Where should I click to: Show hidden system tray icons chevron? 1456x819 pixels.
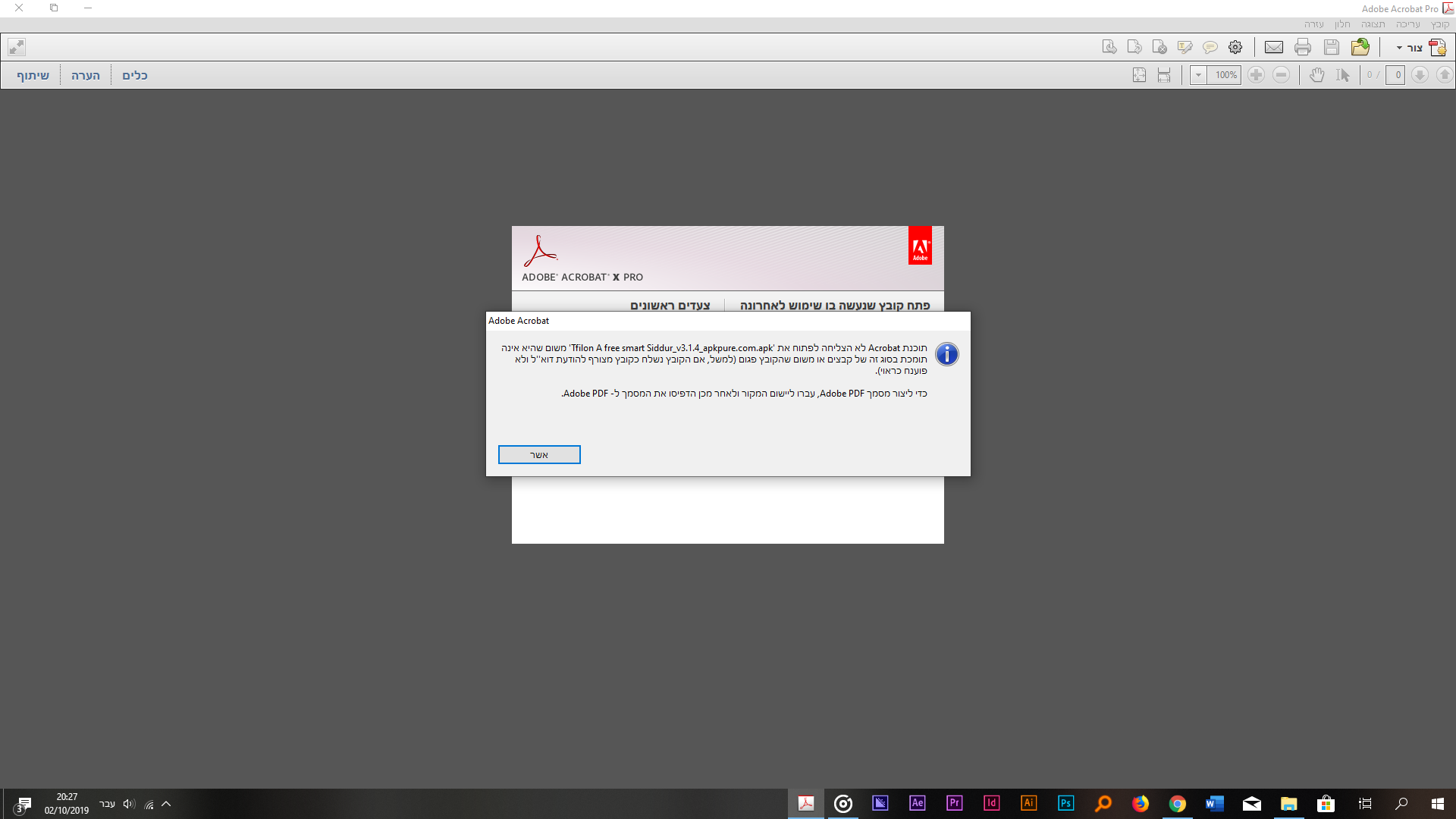pos(166,804)
